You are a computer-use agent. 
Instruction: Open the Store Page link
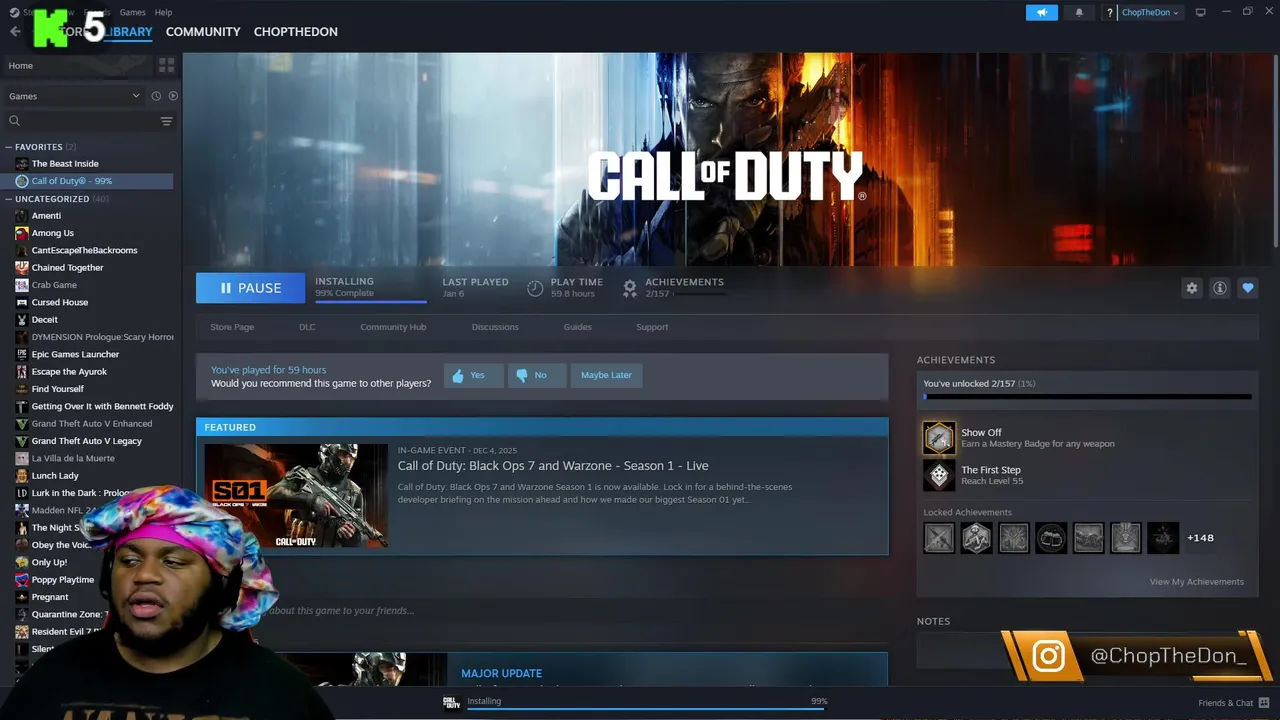(232, 327)
